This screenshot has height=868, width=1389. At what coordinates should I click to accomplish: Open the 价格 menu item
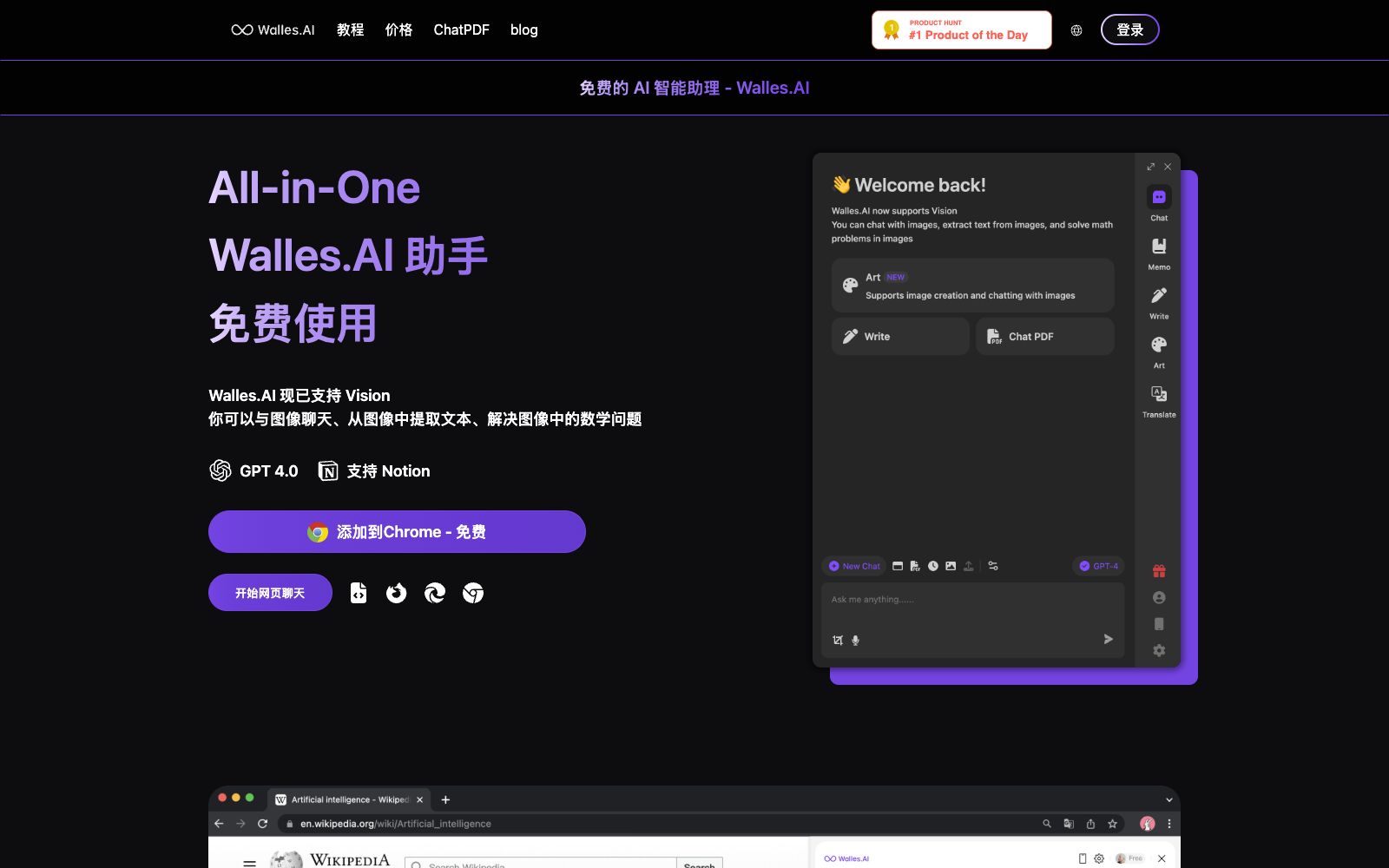(x=398, y=30)
